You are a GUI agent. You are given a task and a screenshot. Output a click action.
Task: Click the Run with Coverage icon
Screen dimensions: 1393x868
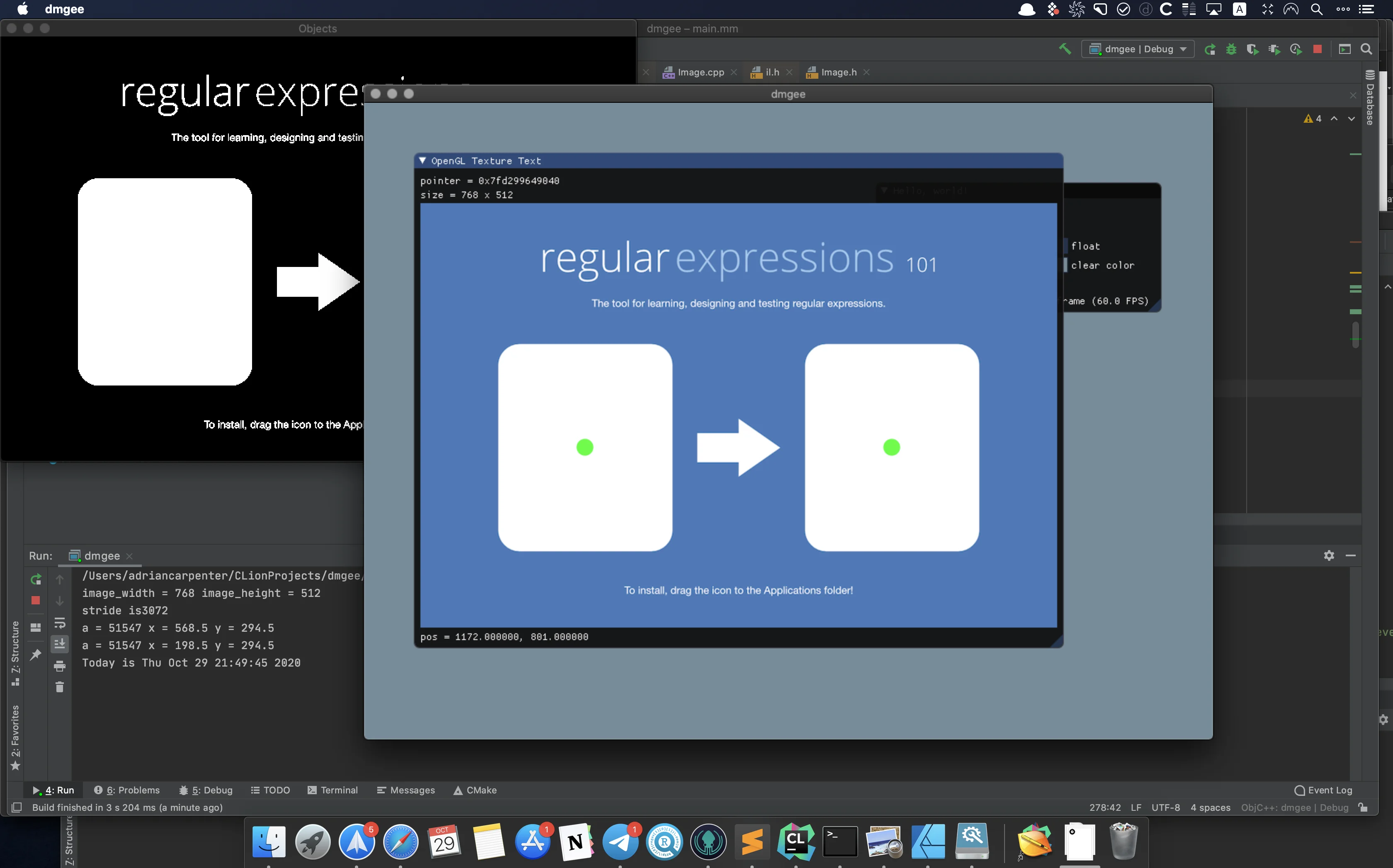[1252, 49]
